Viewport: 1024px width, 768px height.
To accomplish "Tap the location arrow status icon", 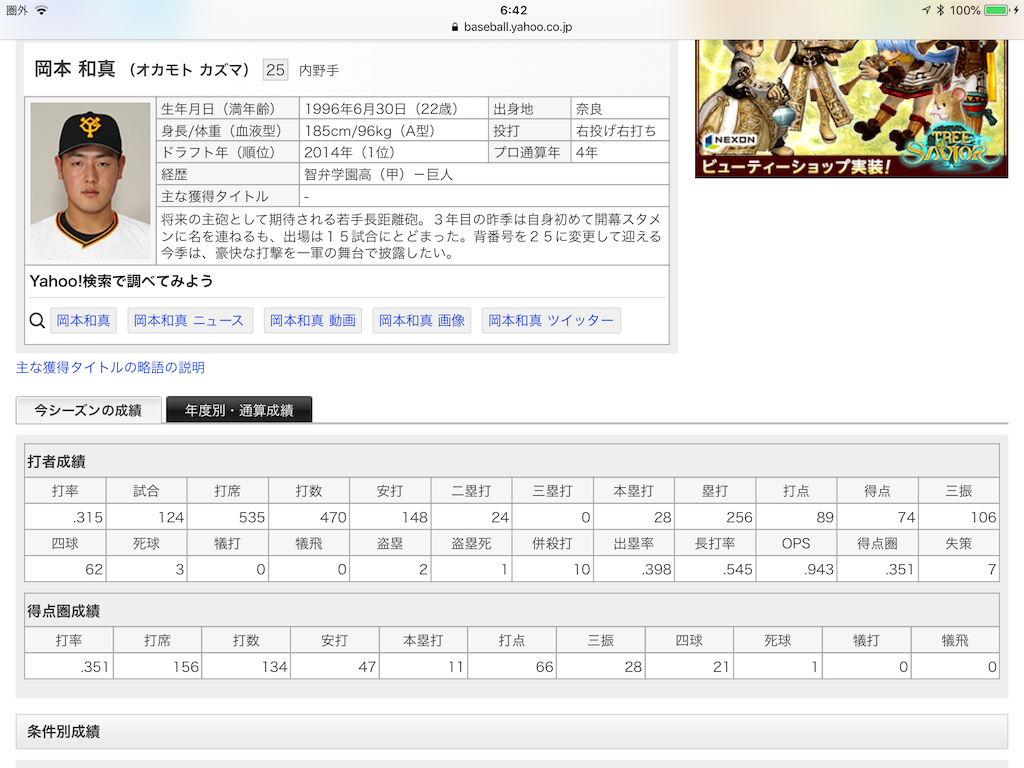I will click(x=926, y=10).
